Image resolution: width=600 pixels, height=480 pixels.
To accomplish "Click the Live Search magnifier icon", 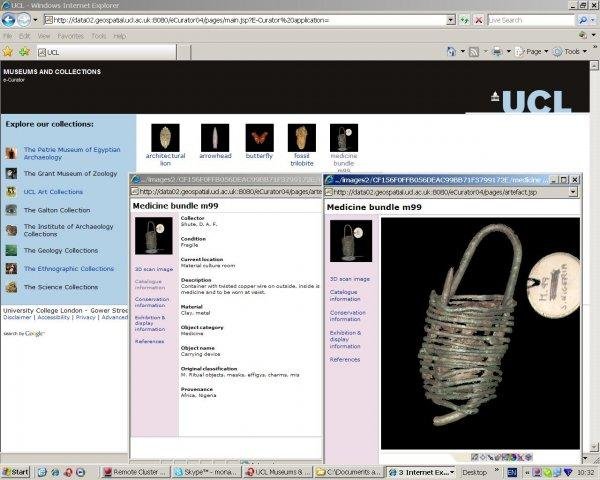I will tap(583, 20).
